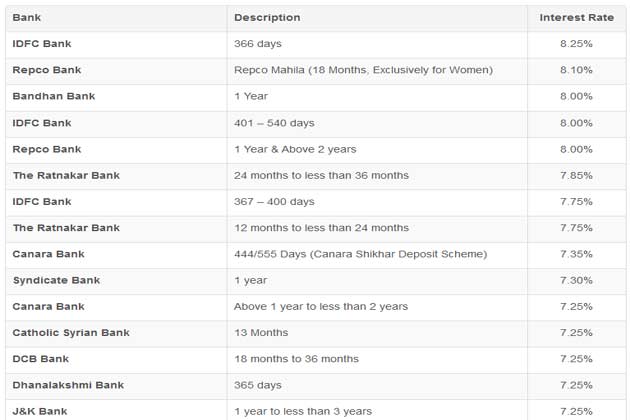Click the Canara Shikhar Deposit Scheme description

[x=360, y=255]
